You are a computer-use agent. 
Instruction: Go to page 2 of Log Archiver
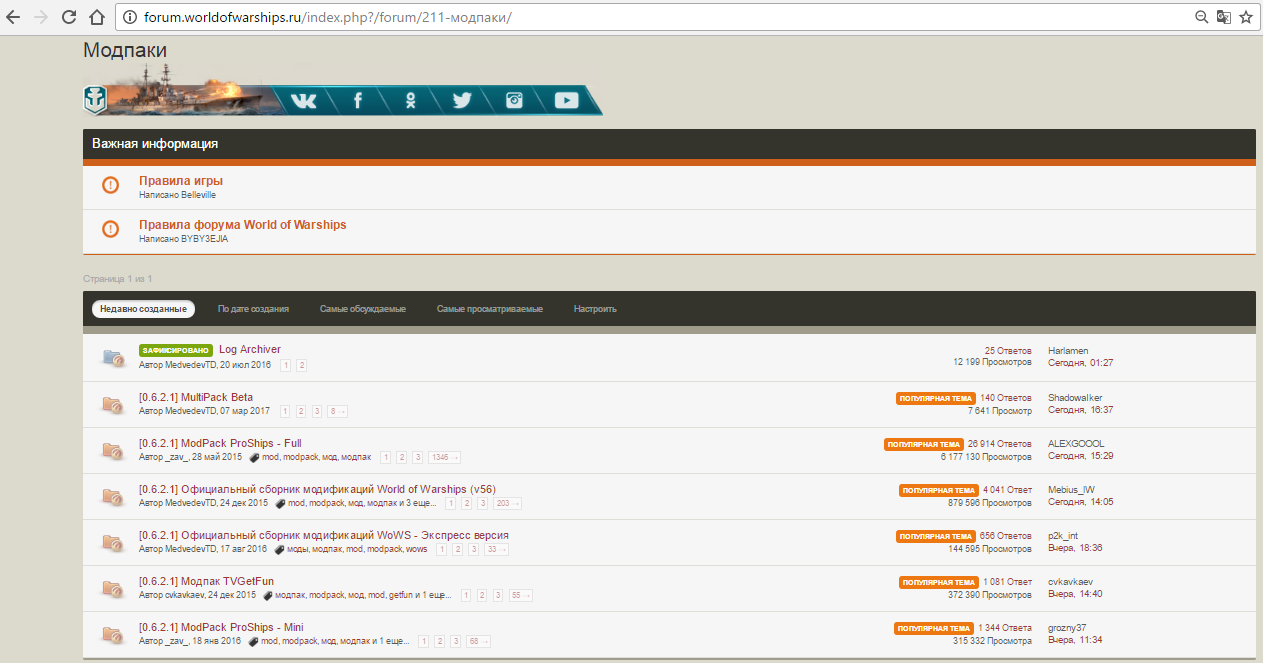pos(301,365)
